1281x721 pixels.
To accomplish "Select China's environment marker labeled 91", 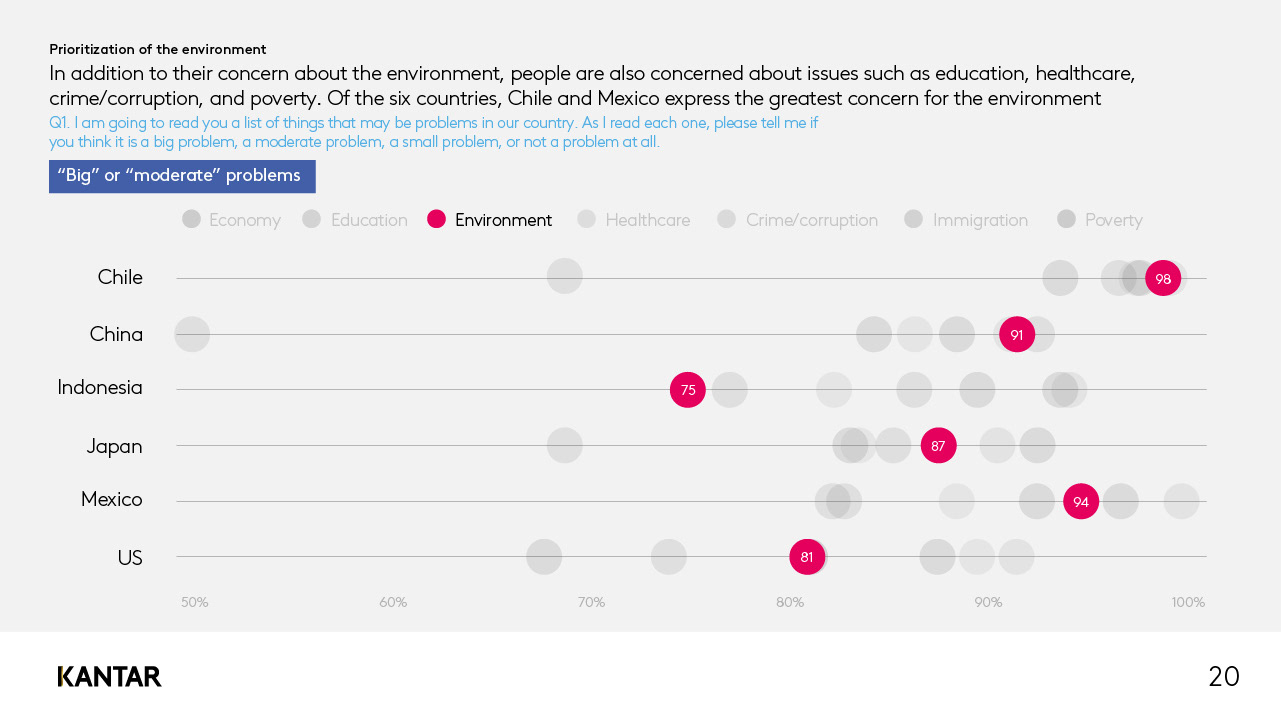I will [x=1017, y=334].
